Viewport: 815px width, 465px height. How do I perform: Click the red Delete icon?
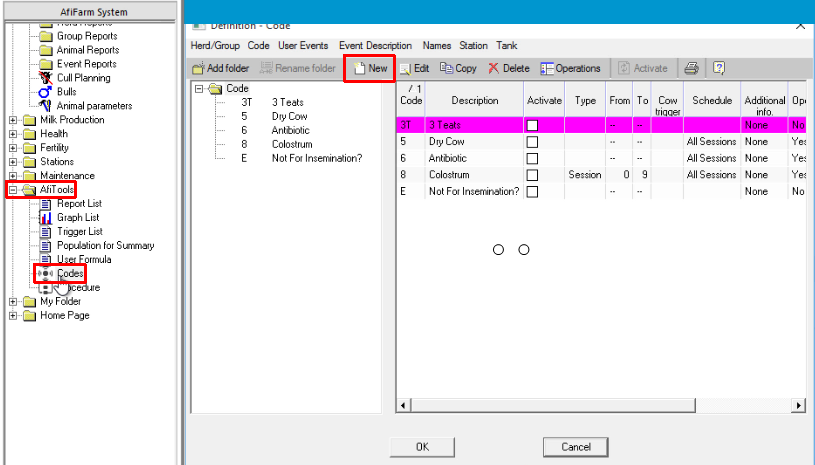tap(494, 69)
